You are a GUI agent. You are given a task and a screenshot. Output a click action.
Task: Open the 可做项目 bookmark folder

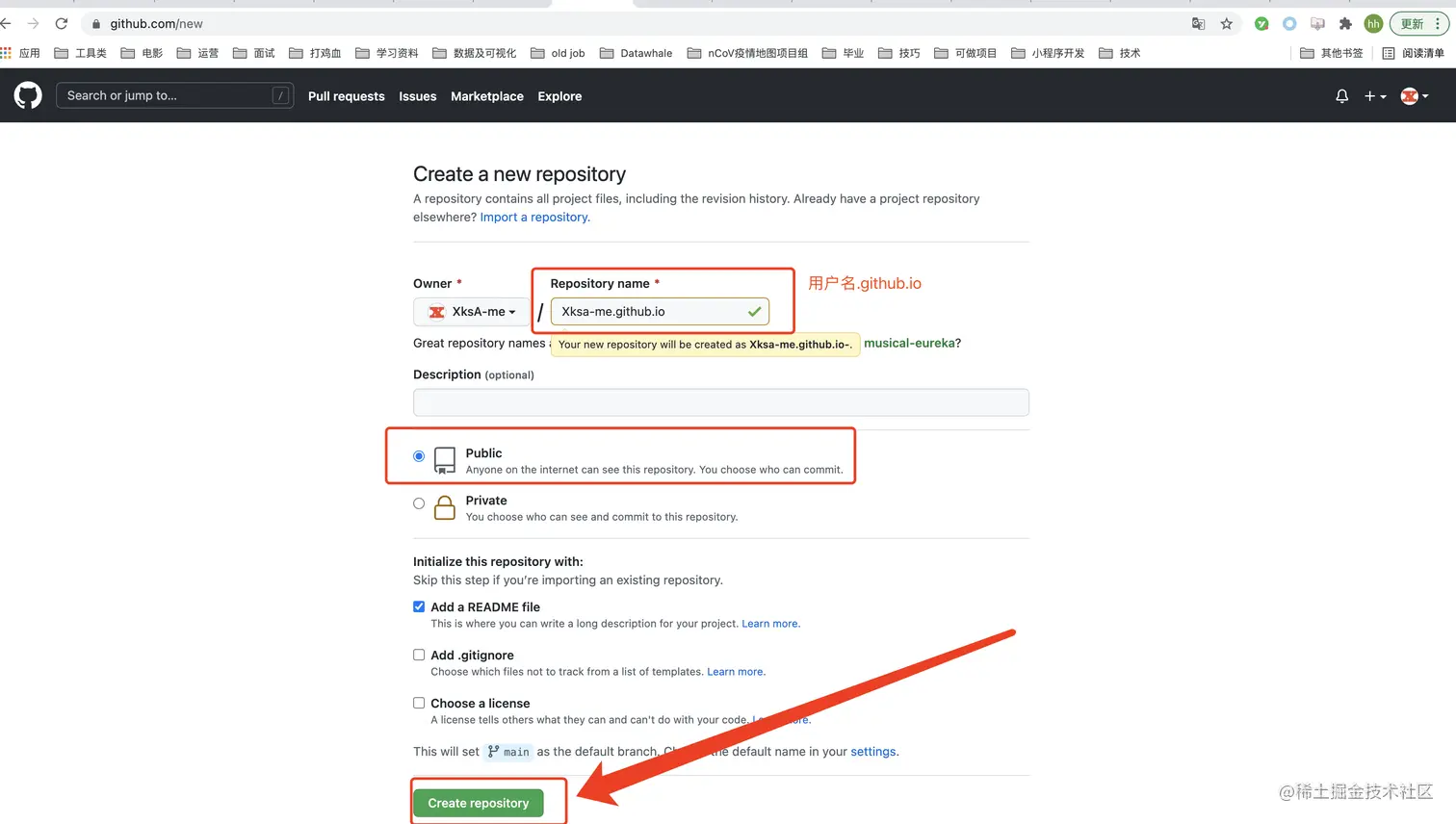(966, 53)
